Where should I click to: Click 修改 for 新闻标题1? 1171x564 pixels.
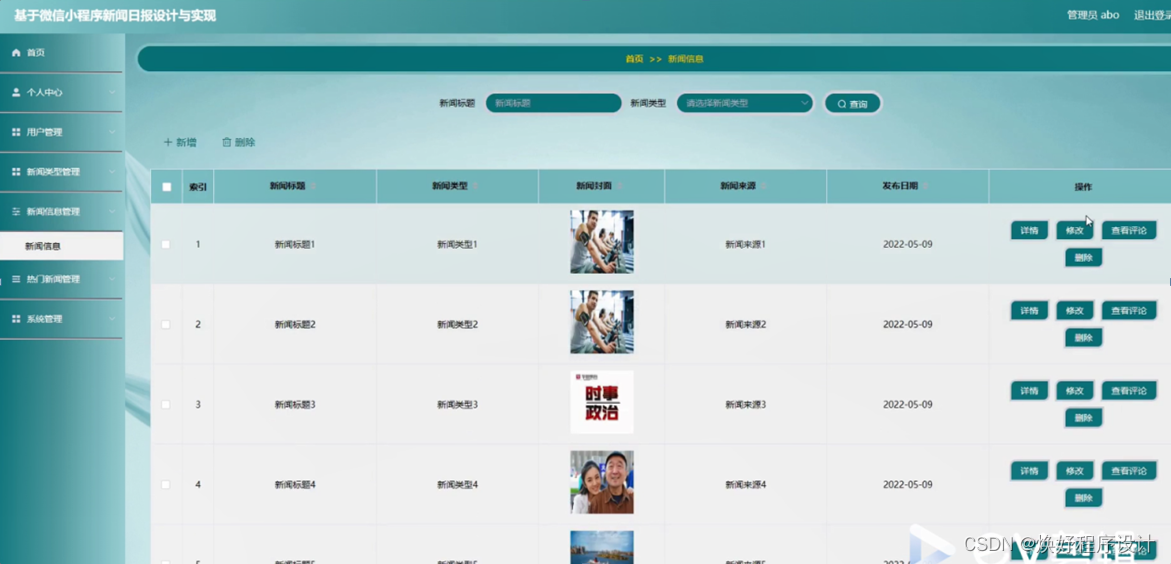pos(1075,230)
